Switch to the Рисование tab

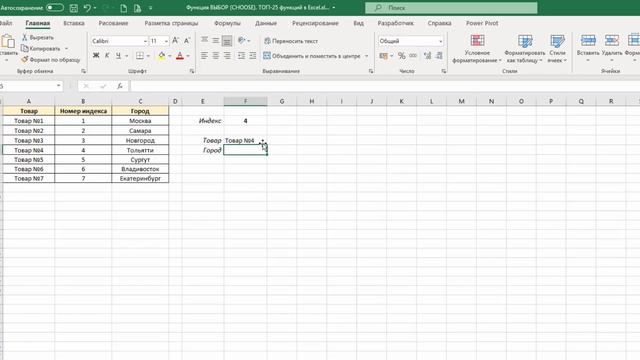click(x=113, y=23)
